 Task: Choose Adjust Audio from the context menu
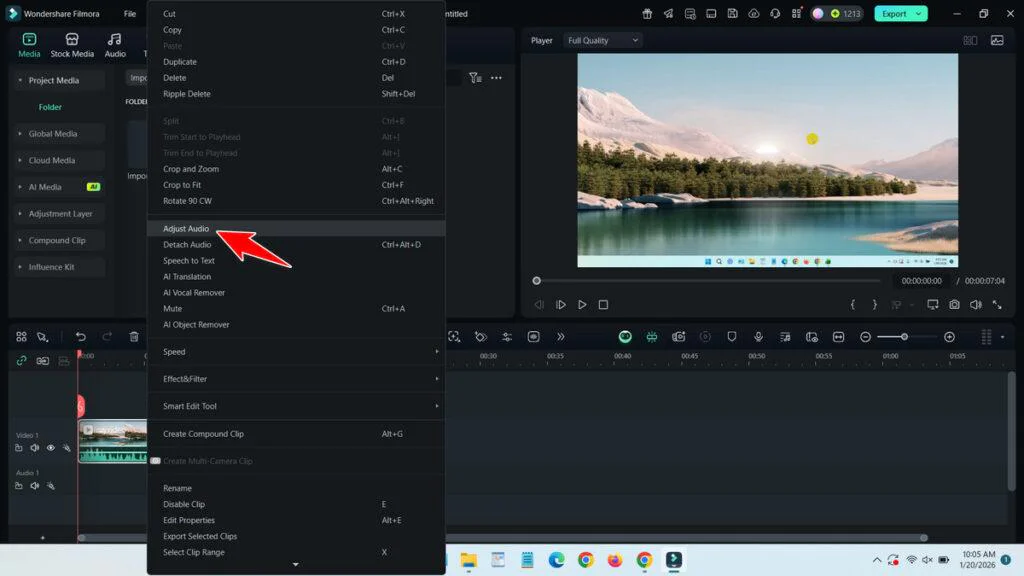[x=187, y=228]
